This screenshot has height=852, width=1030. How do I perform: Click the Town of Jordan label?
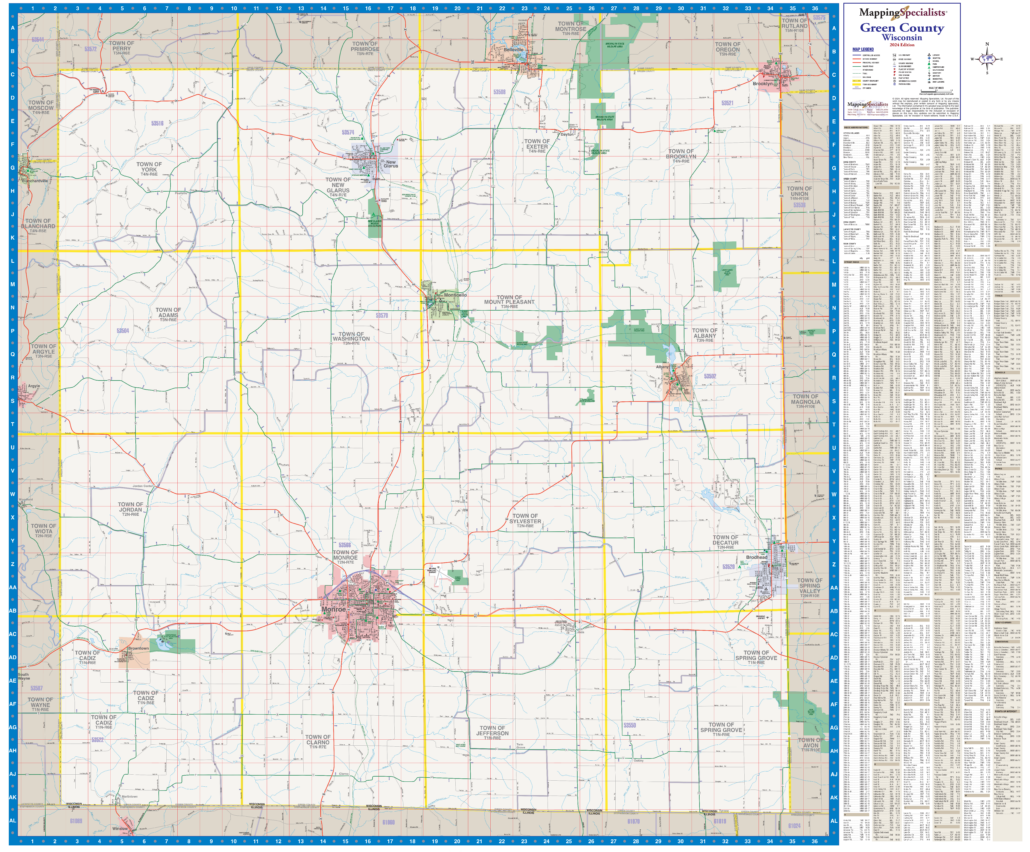coord(131,508)
